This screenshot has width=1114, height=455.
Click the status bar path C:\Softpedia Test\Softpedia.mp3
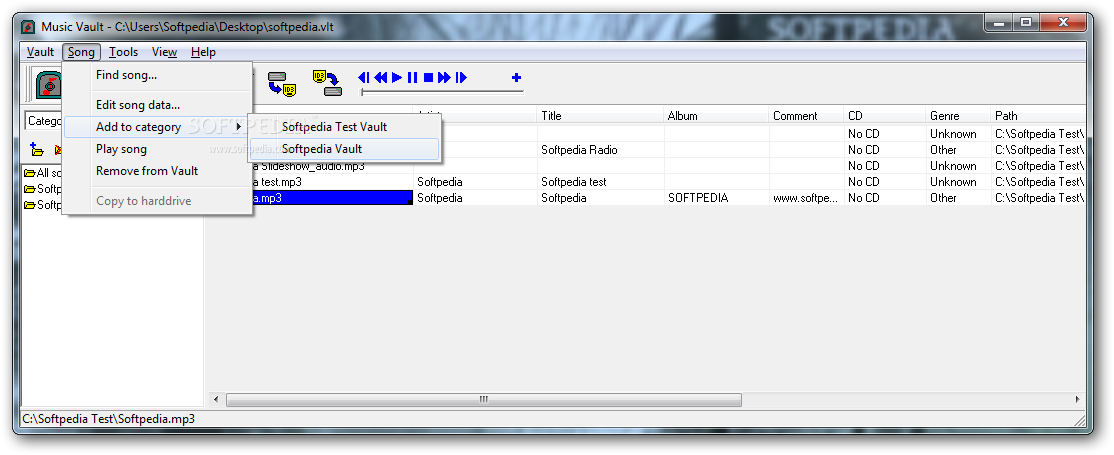tap(109, 419)
